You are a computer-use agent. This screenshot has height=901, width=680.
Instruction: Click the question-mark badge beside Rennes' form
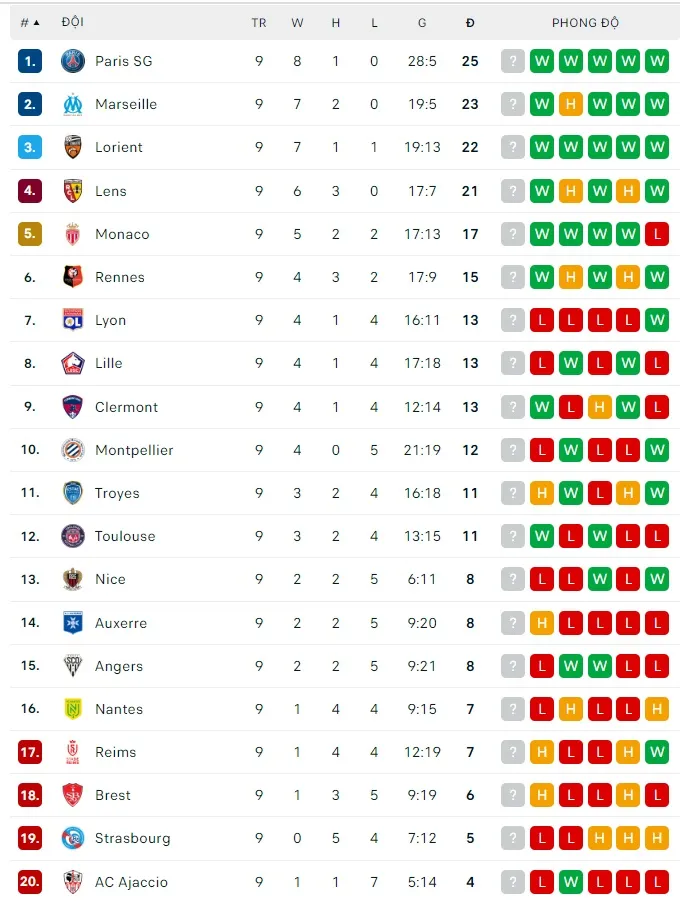(513, 277)
